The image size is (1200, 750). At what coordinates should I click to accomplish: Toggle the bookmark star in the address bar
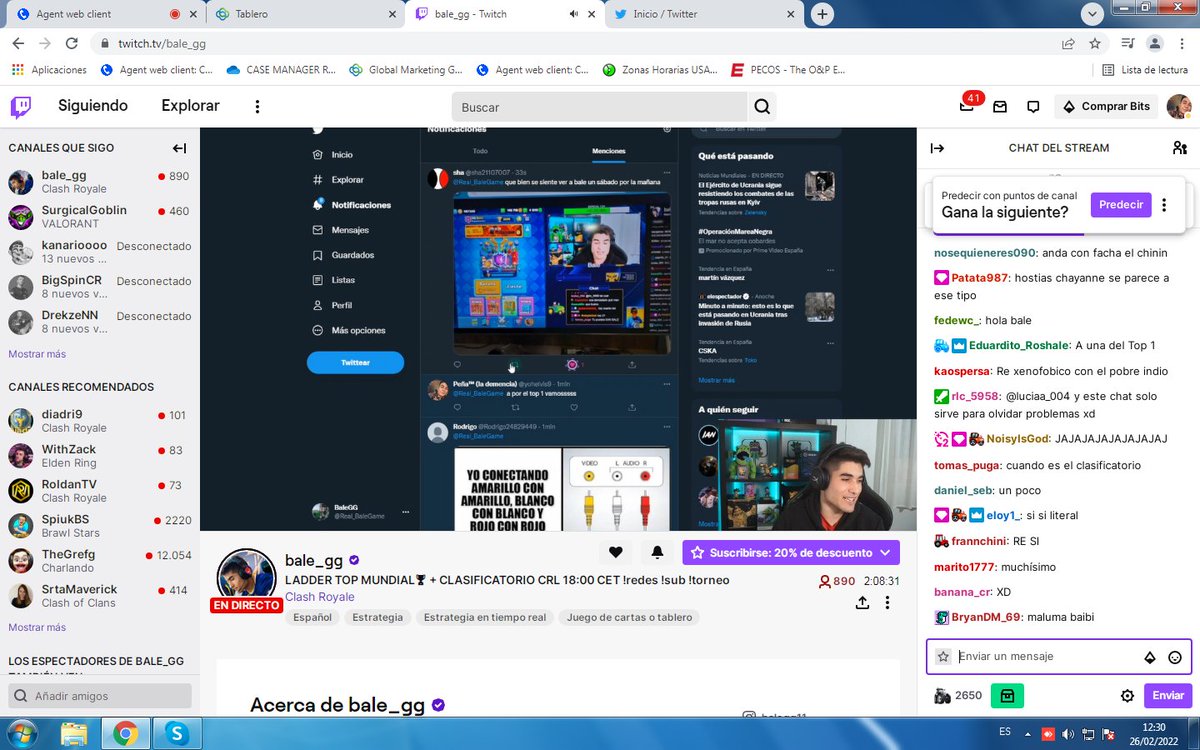point(1095,43)
